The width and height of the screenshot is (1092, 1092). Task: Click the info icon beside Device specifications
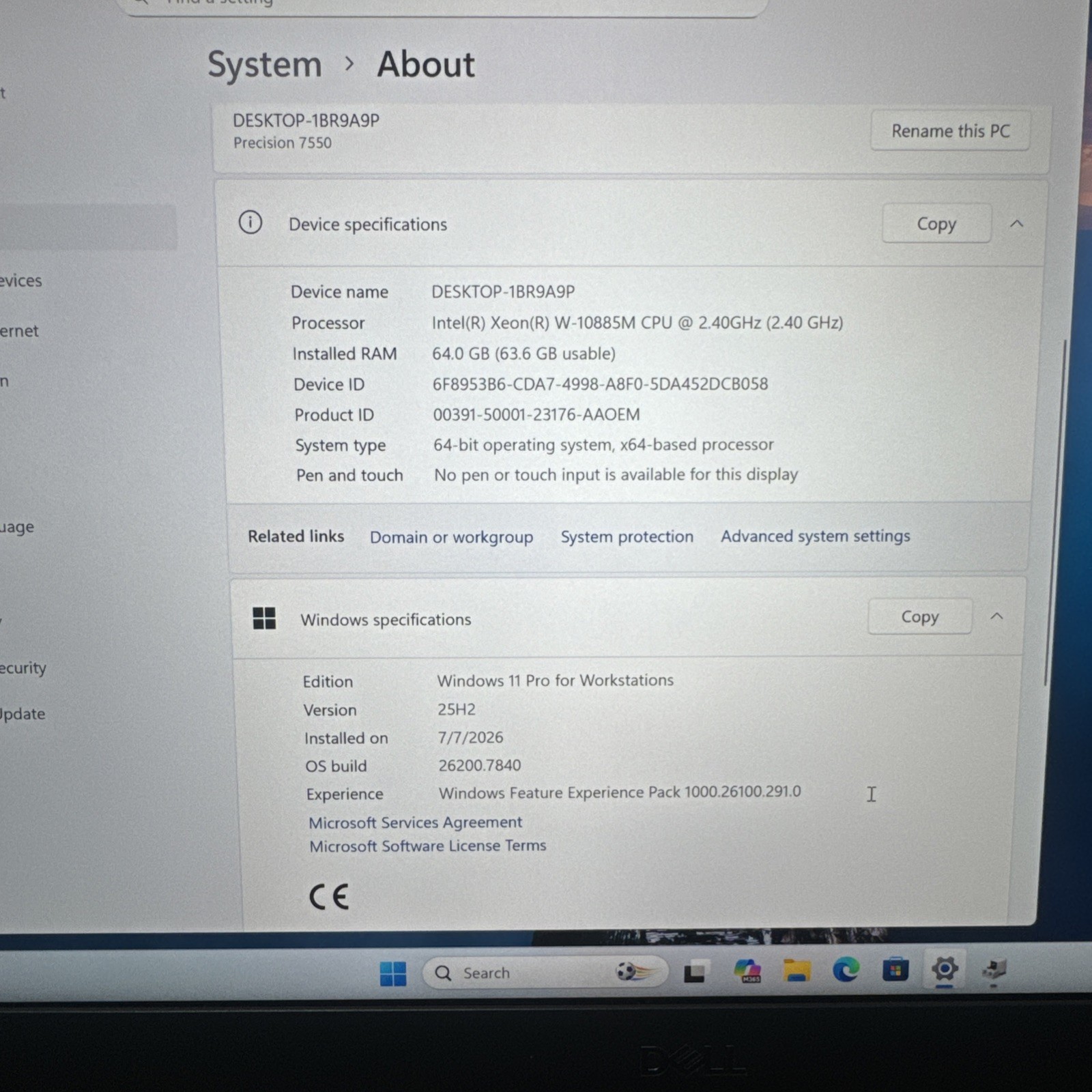tap(250, 222)
